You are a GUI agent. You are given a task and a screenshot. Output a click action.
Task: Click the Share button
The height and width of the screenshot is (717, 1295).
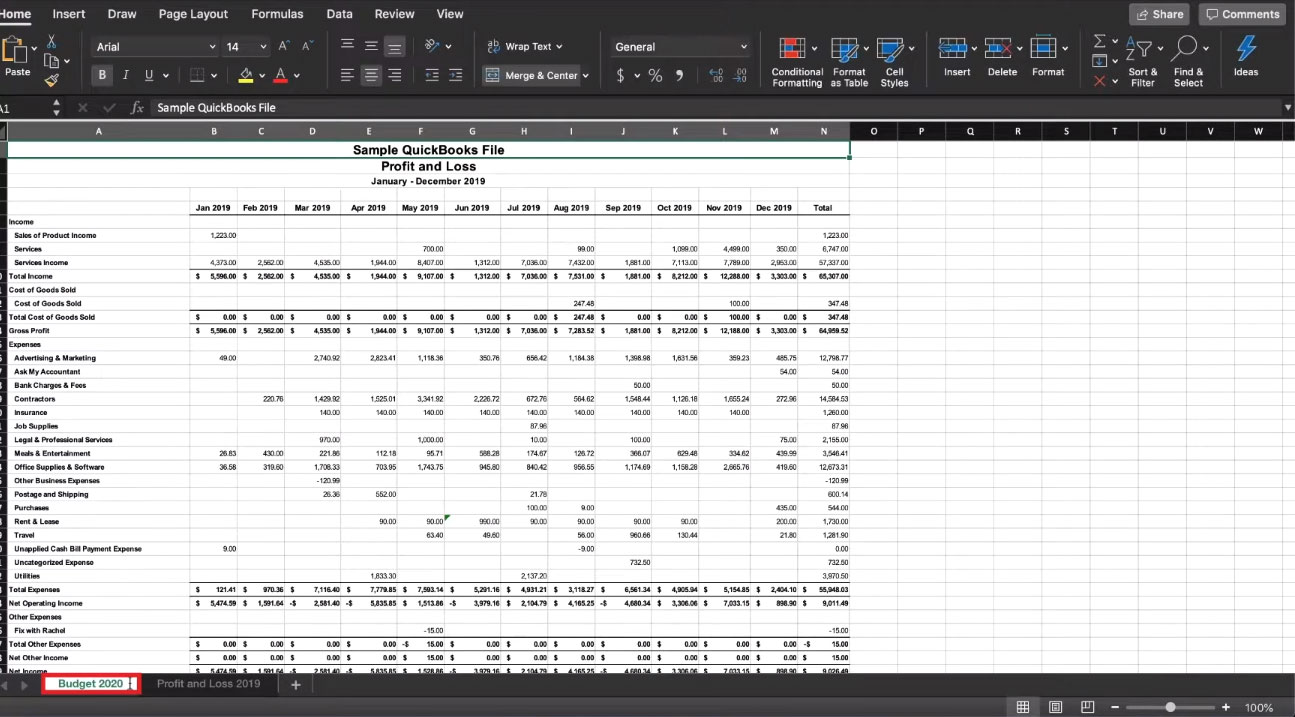pos(1160,14)
